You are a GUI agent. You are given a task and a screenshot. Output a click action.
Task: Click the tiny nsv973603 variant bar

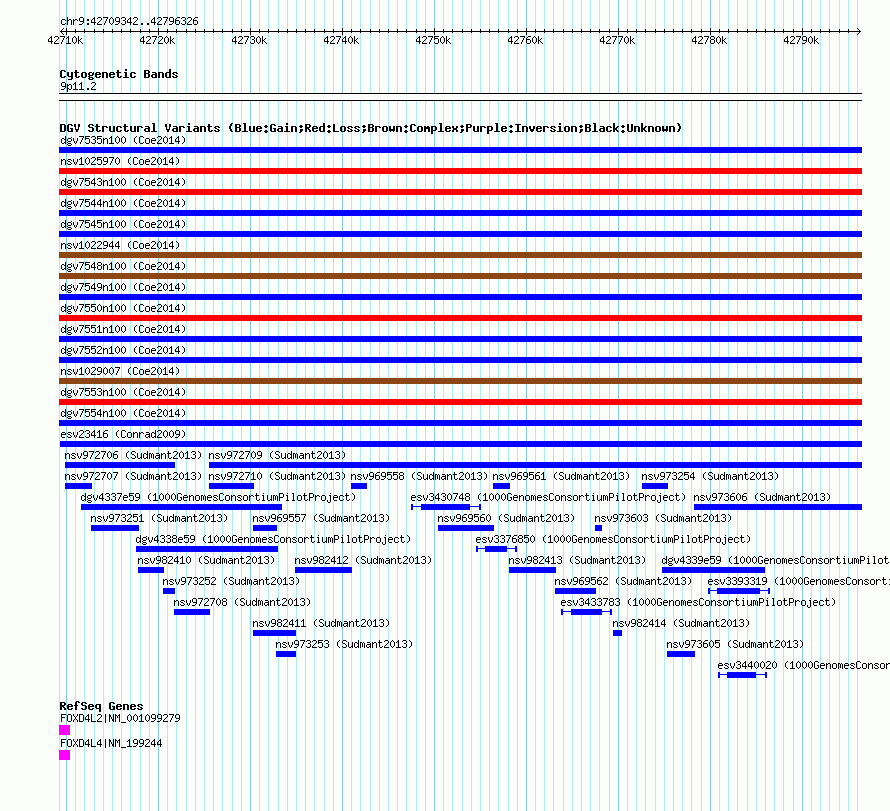pos(598,528)
